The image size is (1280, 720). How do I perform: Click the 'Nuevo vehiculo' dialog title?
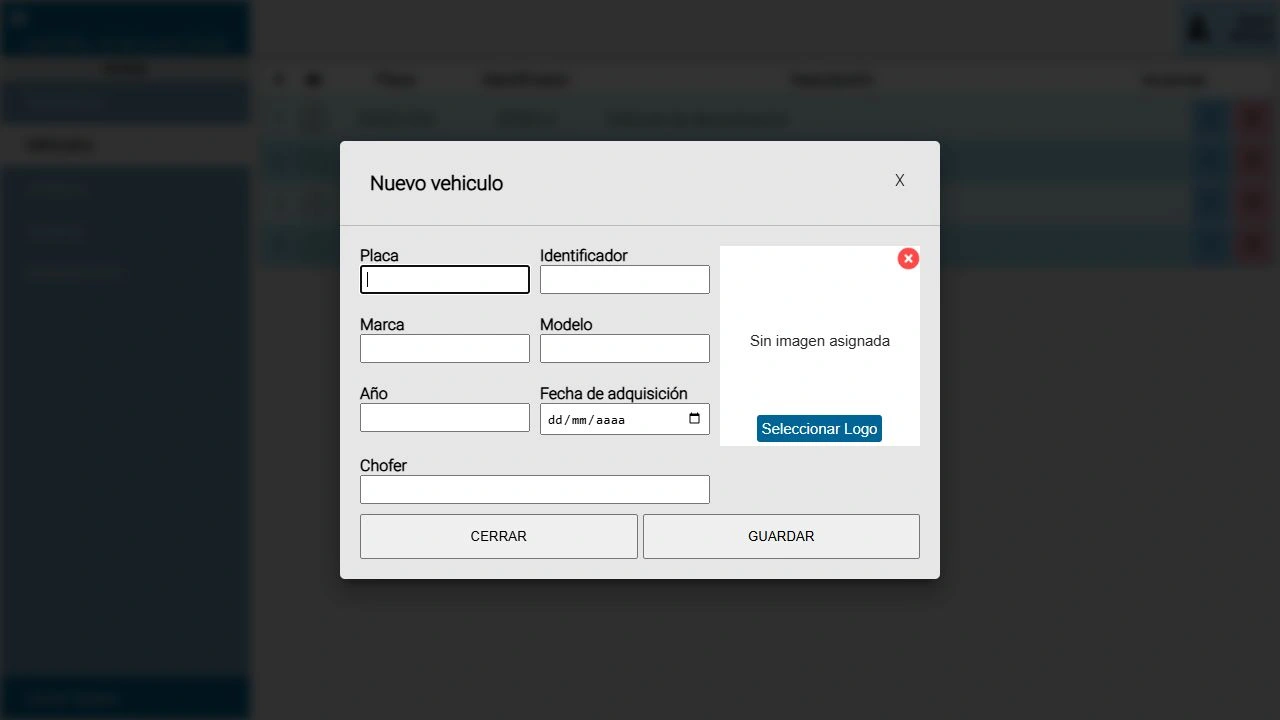(x=436, y=183)
